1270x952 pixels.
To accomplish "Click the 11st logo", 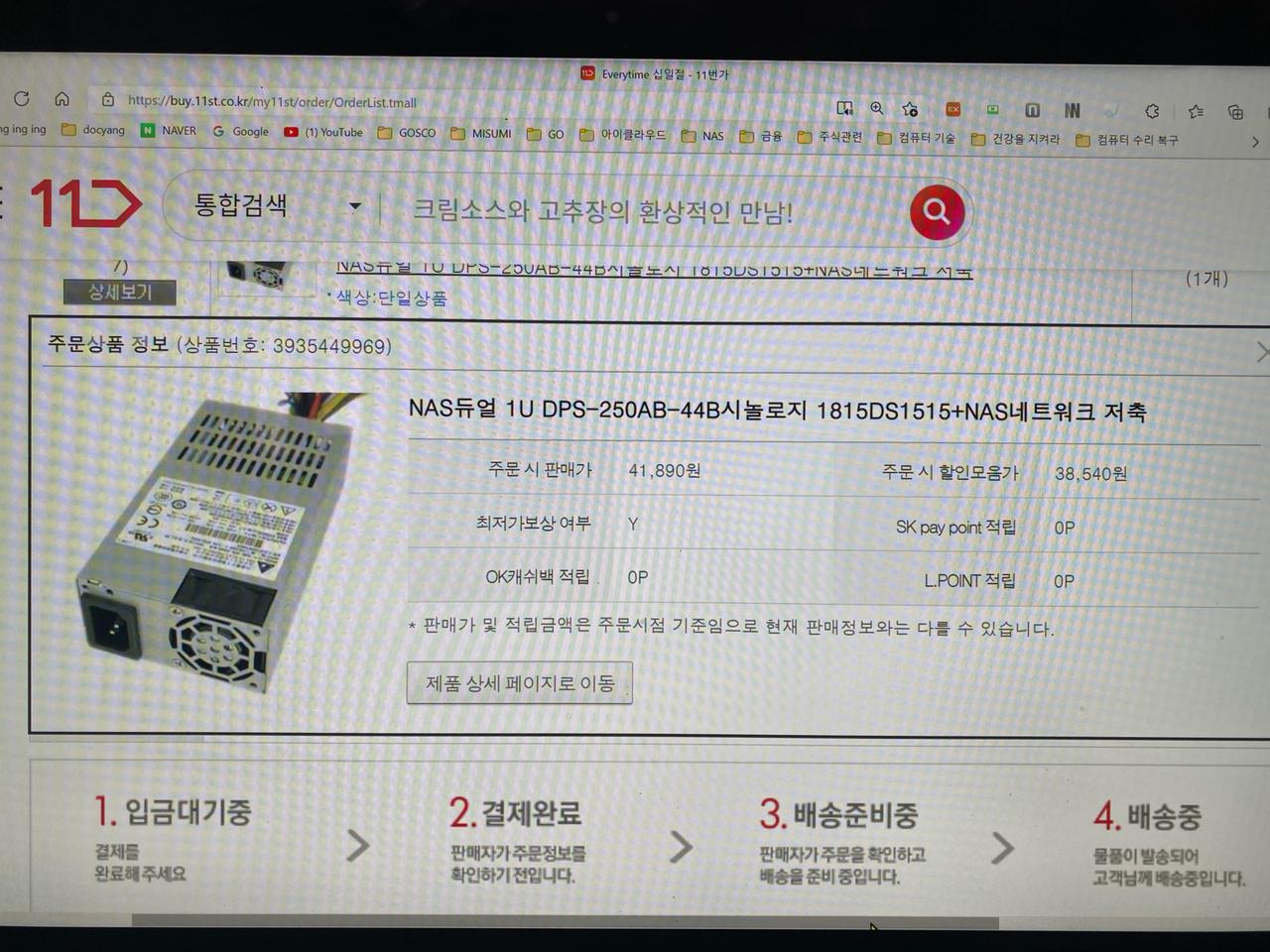I will (87, 203).
